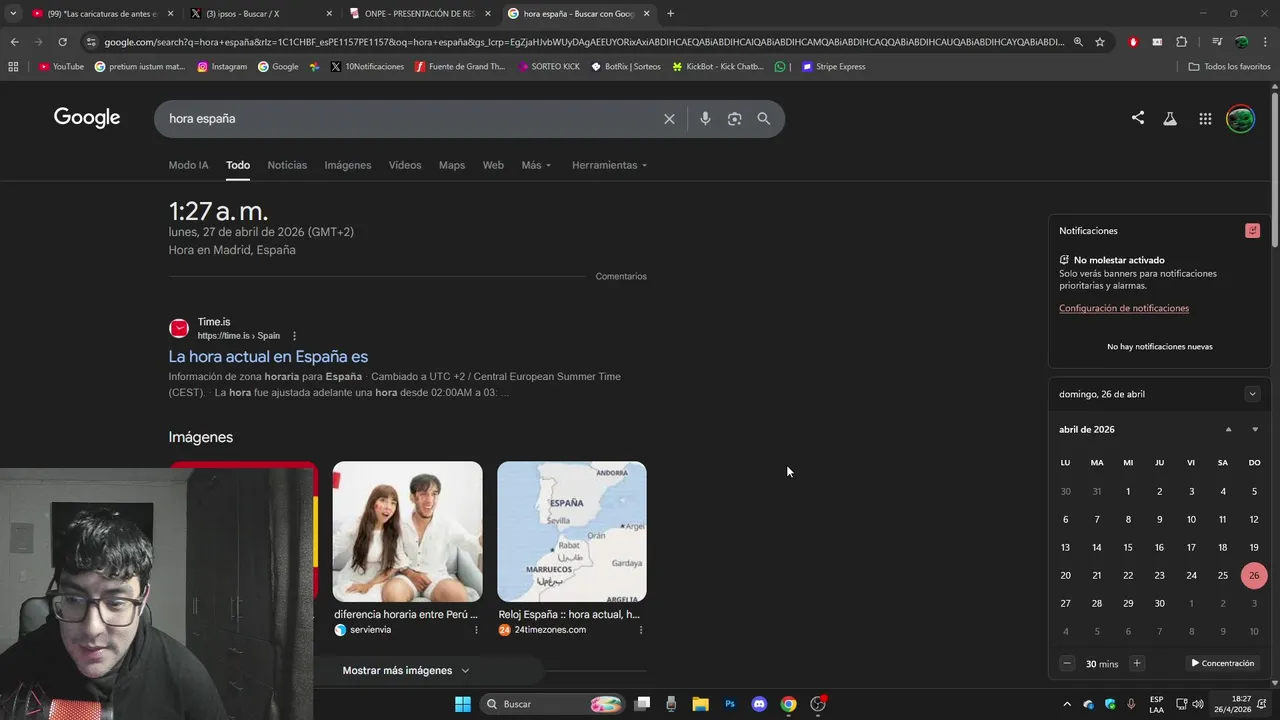Go to next month in calendar

[x=1255, y=430]
